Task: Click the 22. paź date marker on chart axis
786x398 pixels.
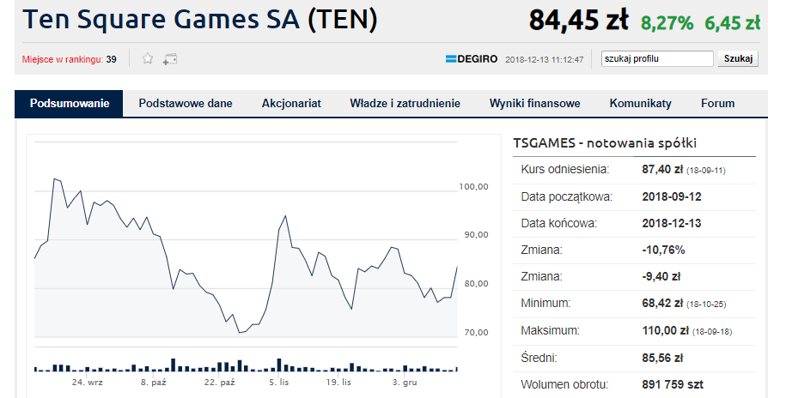Action: pos(220,382)
